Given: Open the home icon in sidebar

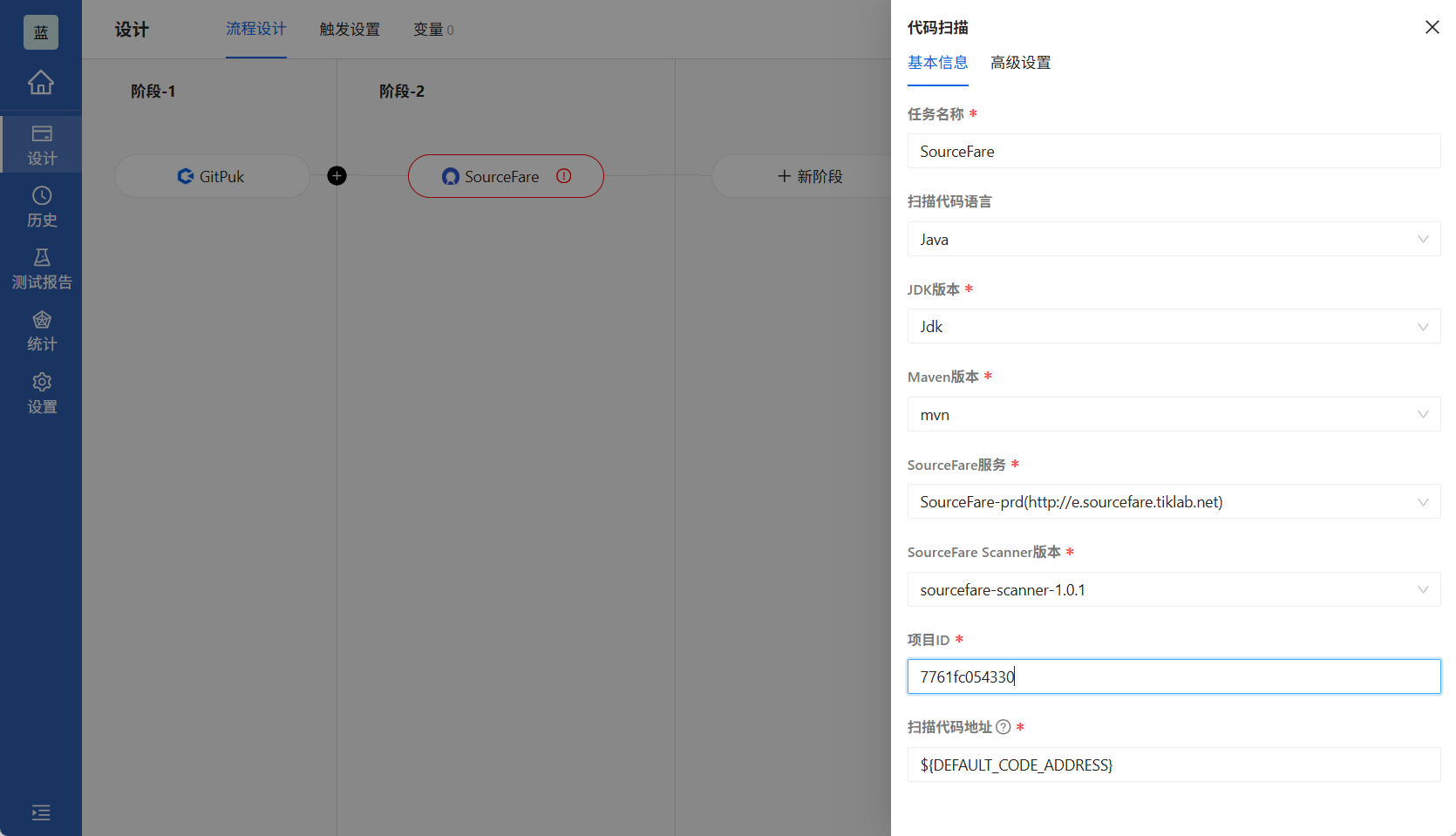Looking at the screenshot, I should tap(41, 82).
